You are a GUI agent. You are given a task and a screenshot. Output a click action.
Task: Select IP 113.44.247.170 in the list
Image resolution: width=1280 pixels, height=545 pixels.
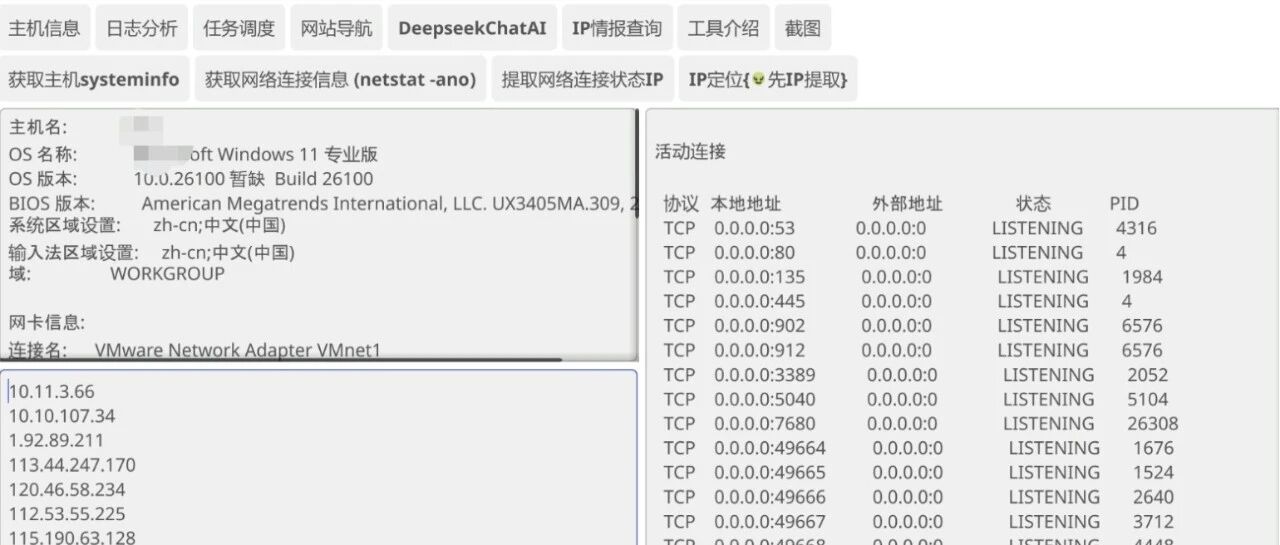click(72, 465)
